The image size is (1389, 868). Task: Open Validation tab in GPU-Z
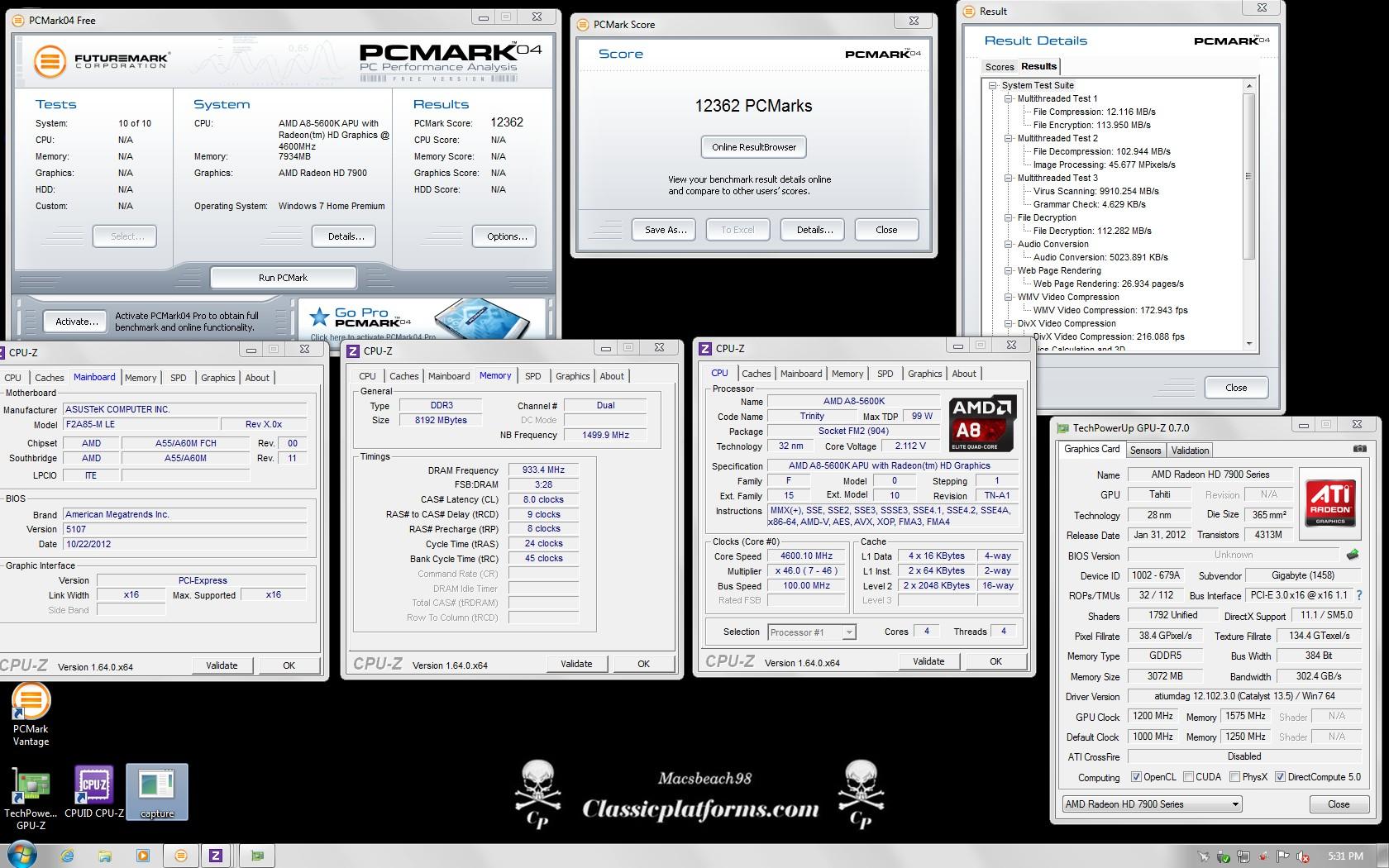[1190, 450]
